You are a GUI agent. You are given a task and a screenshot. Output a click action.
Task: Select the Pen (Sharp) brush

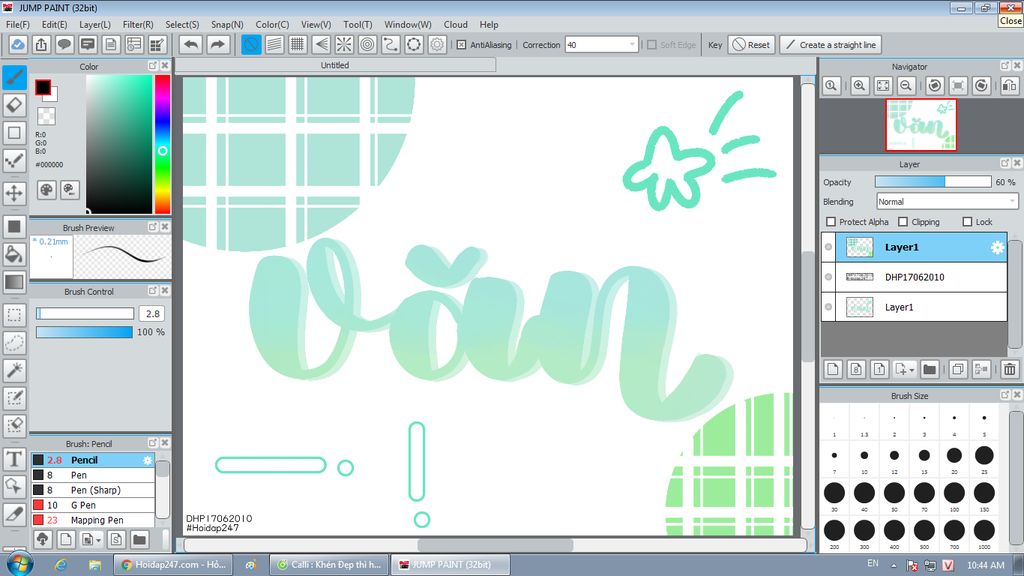click(93, 490)
